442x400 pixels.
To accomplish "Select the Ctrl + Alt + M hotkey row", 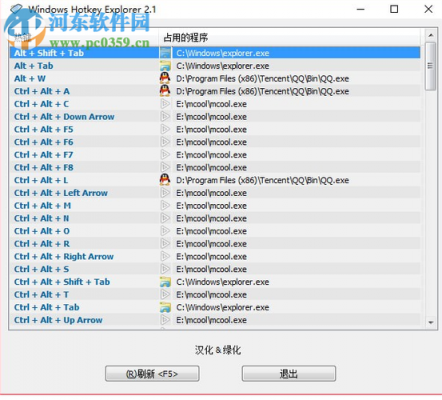I will pyautogui.click(x=215, y=206).
